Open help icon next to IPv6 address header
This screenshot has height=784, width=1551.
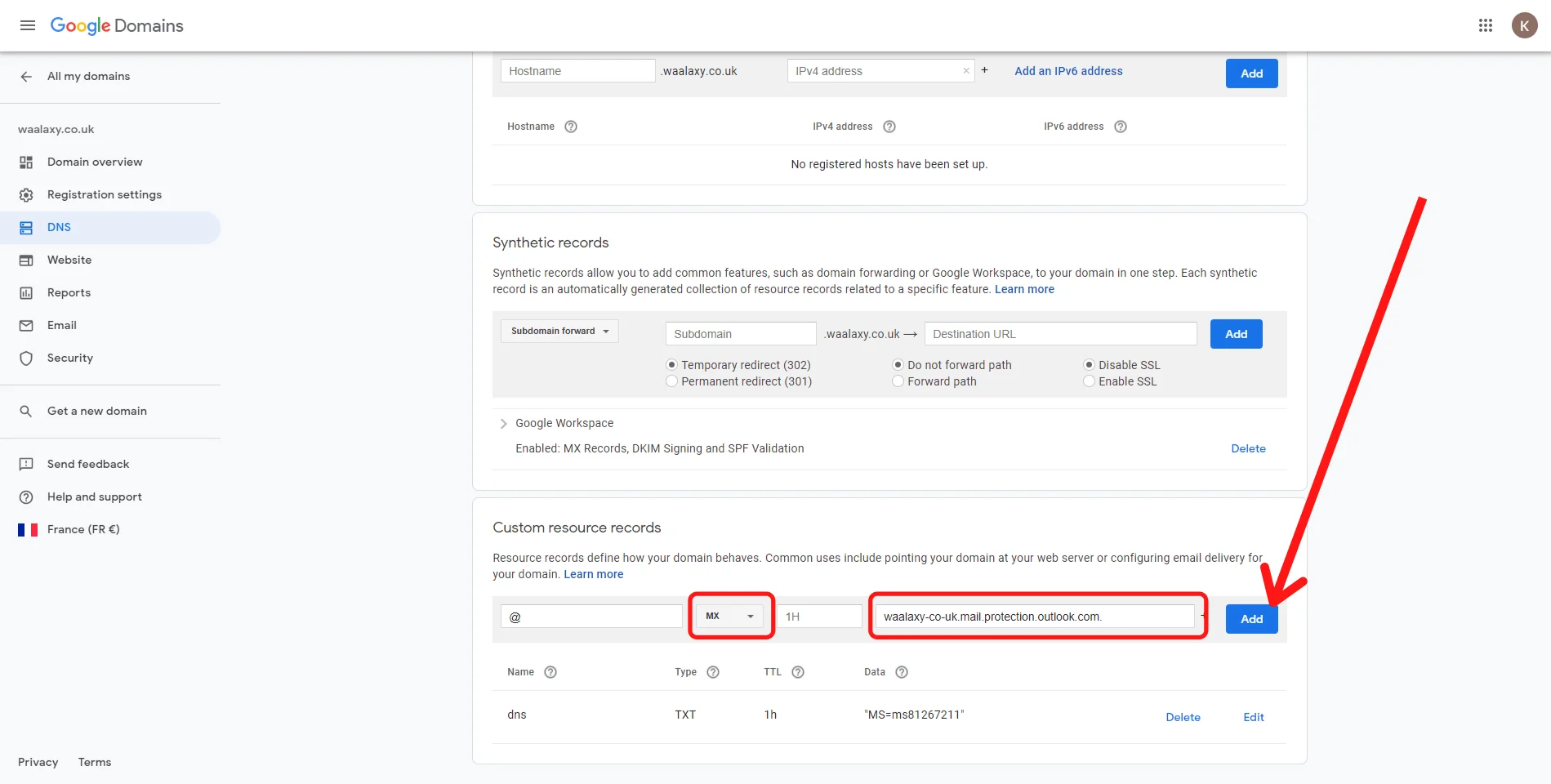pos(1121,127)
